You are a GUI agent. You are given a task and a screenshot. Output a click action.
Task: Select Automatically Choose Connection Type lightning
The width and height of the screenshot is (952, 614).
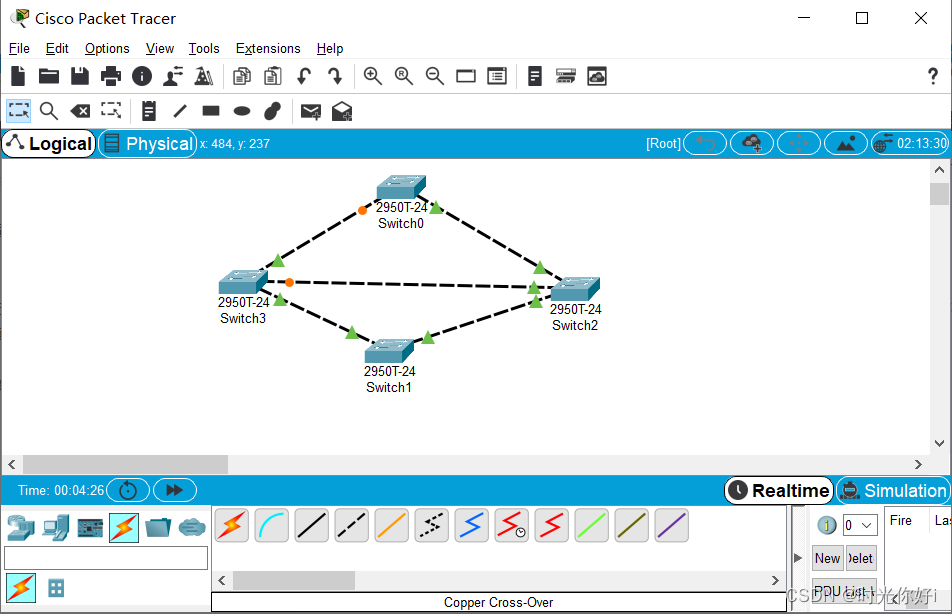click(231, 525)
